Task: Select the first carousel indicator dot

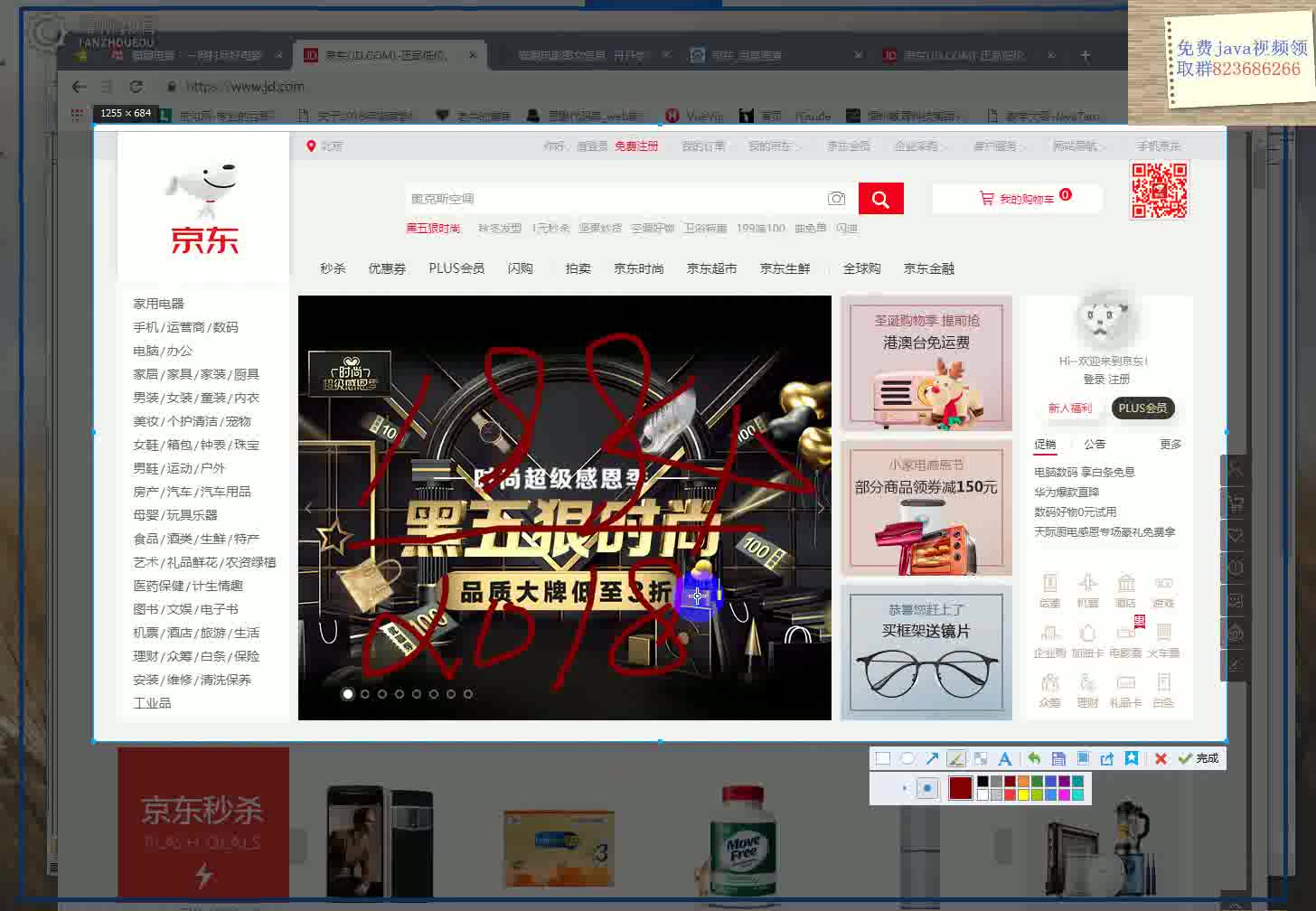Action: (347, 694)
